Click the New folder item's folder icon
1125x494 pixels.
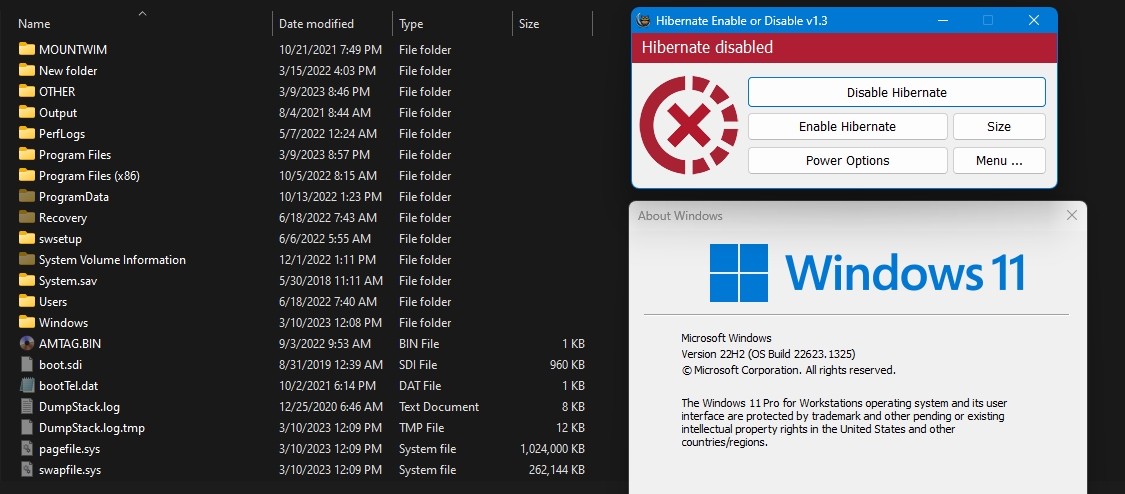click(27, 70)
